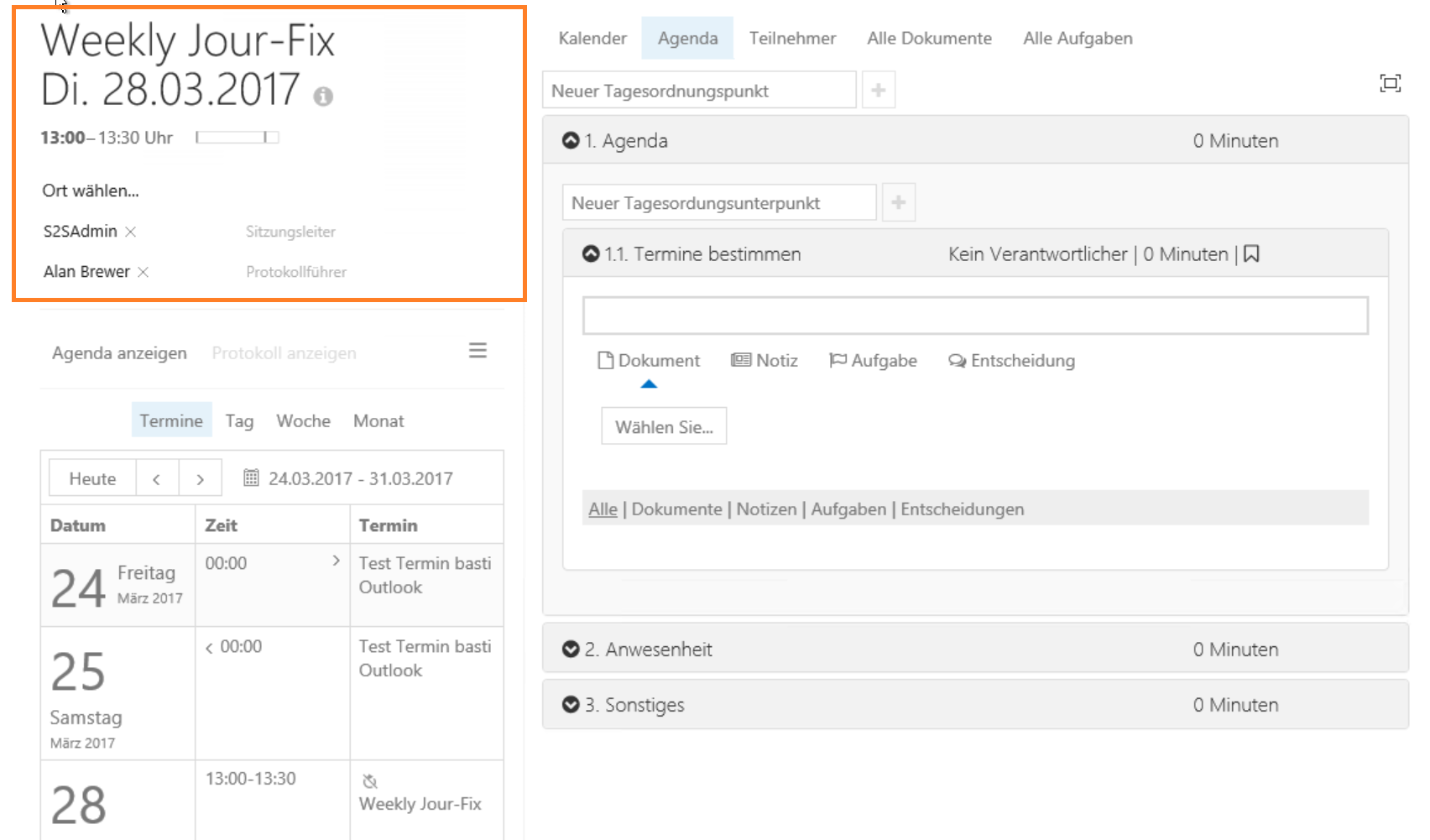Click the fullscreen icon at top right
Screen dimensions: 1430x840
1391,83
